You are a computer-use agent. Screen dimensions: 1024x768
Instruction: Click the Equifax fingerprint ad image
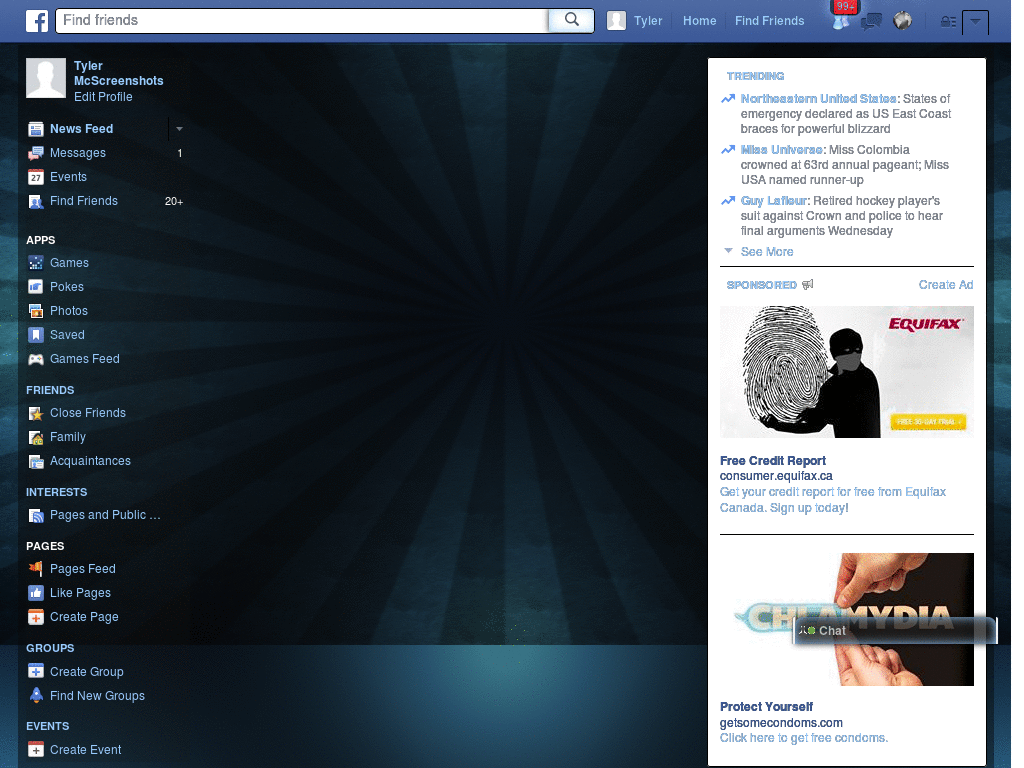(846, 372)
